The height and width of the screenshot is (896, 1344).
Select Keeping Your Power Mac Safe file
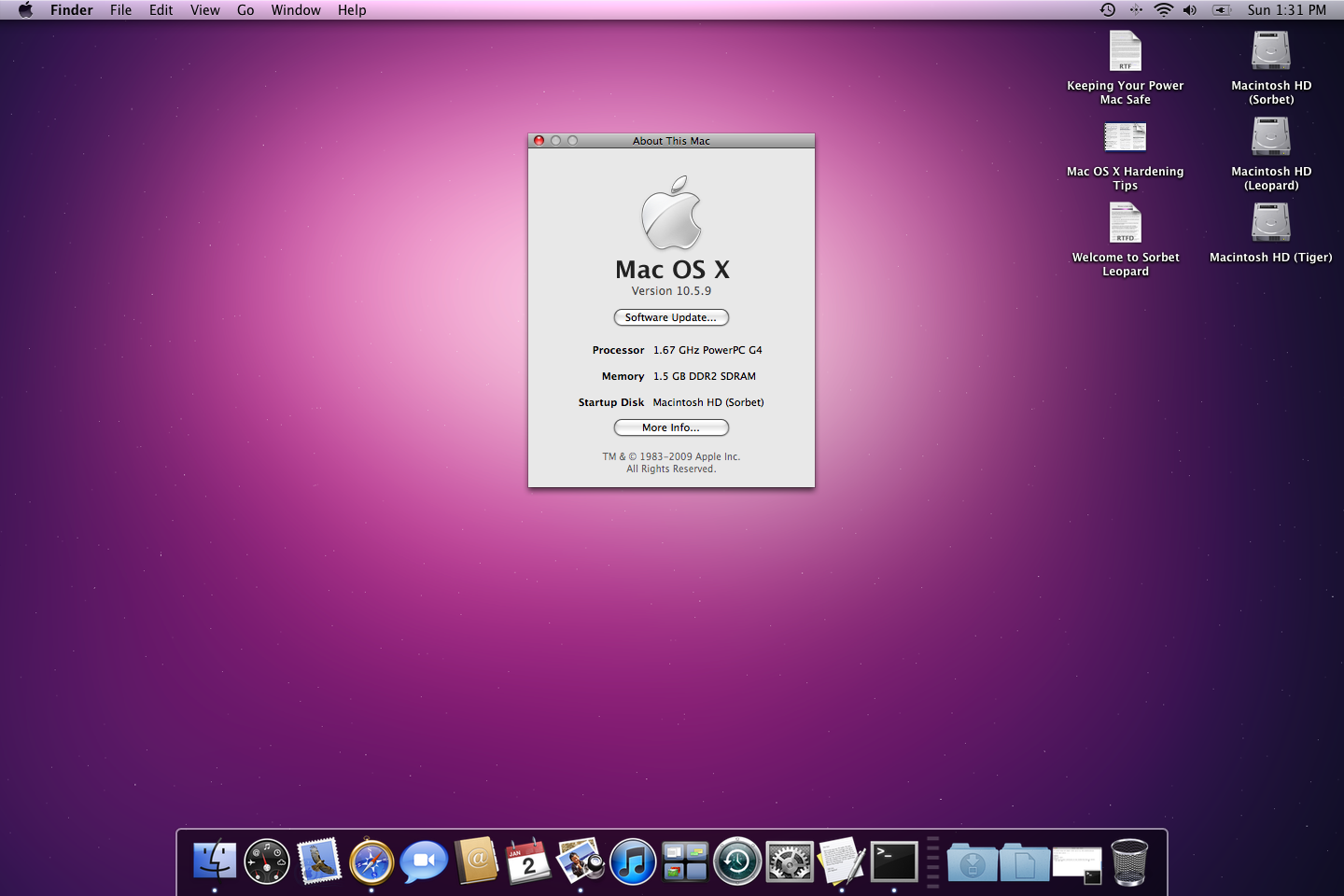click(x=1126, y=51)
